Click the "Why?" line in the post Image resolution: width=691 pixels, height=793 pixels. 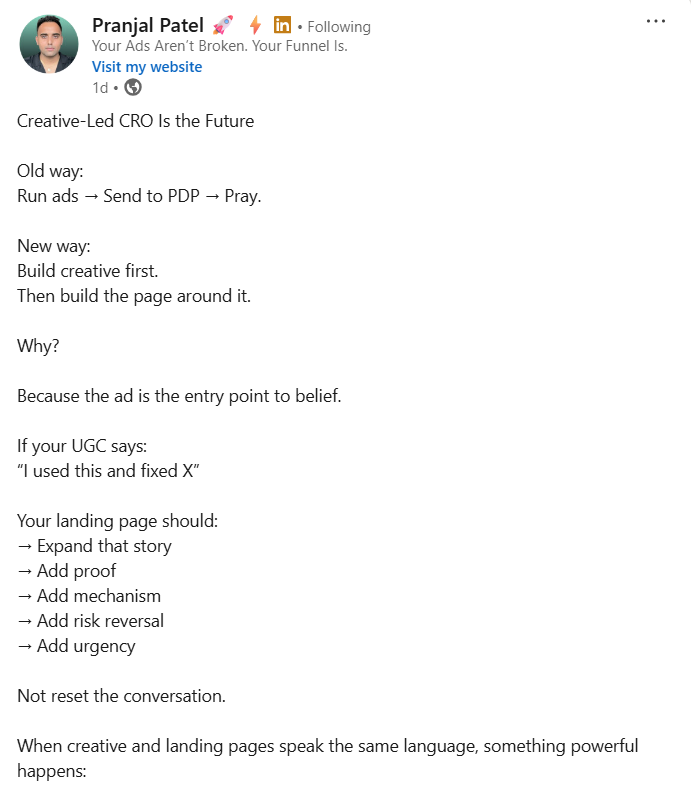coord(38,346)
